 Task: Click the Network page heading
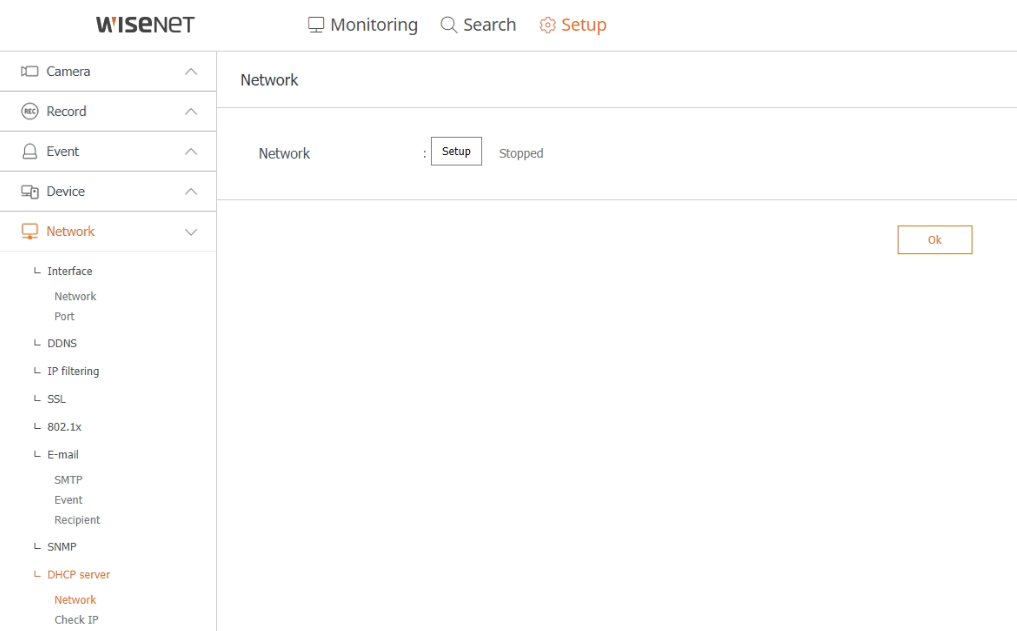pyautogui.click(x=269, y=80)
